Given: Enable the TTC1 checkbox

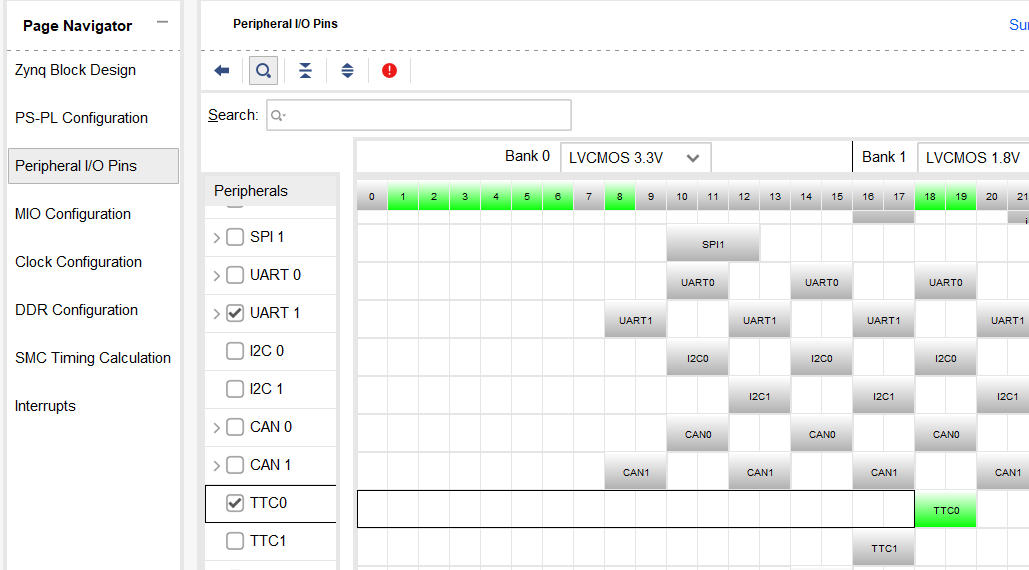Looking at the screenshot, I should 235,541.
